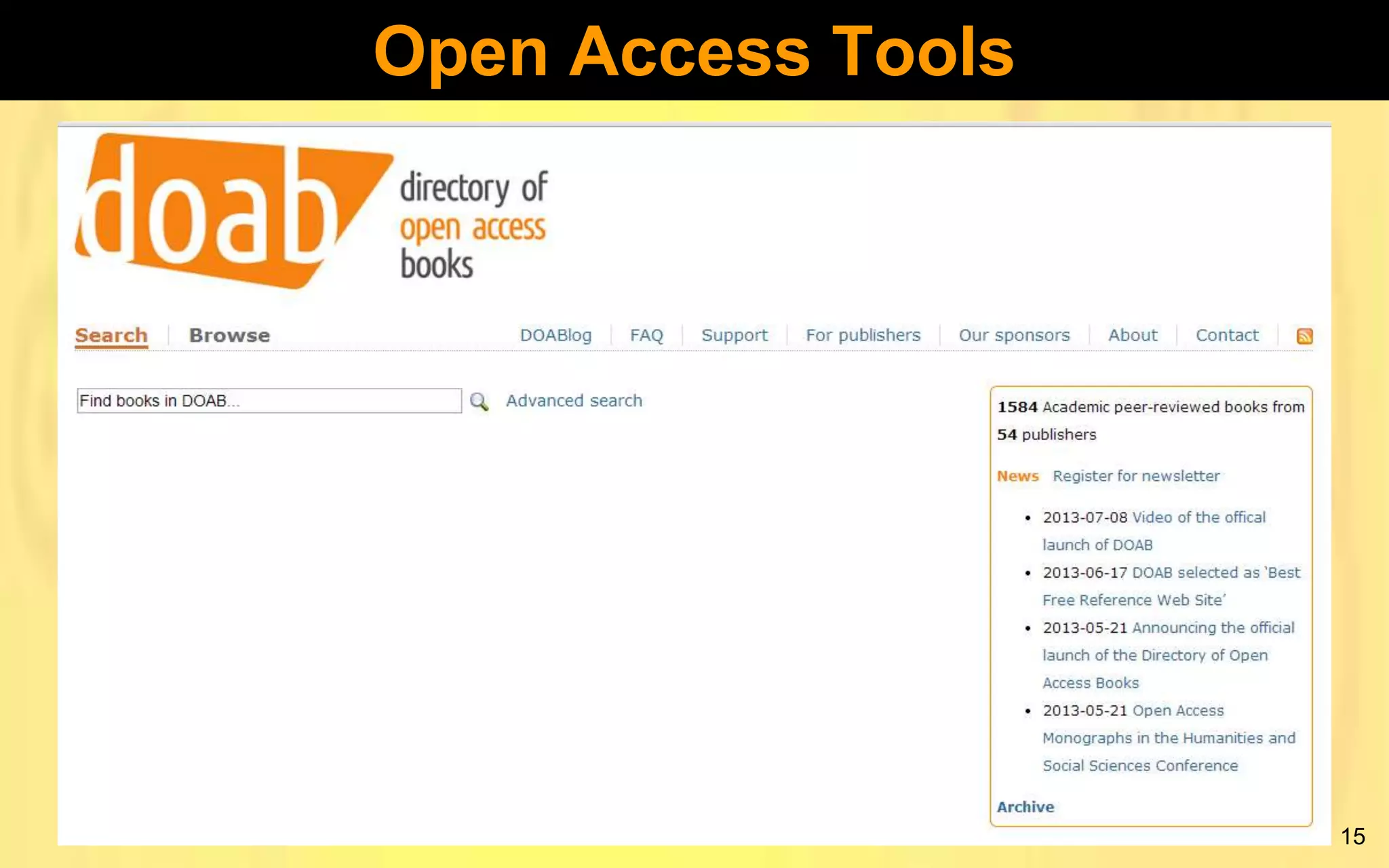The width and height of the screenshot is (1389, 868).
Task: Click the magnifying glass search icon
Action: 480,401
